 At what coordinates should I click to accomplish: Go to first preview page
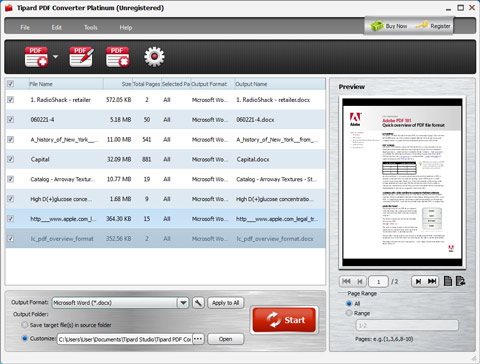346,281
